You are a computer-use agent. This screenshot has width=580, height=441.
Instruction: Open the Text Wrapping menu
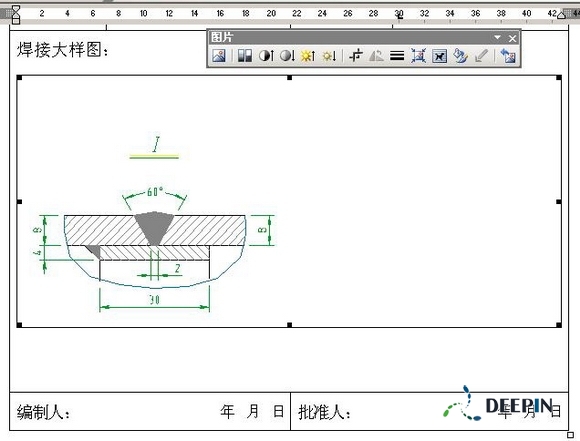pos(439,56)
